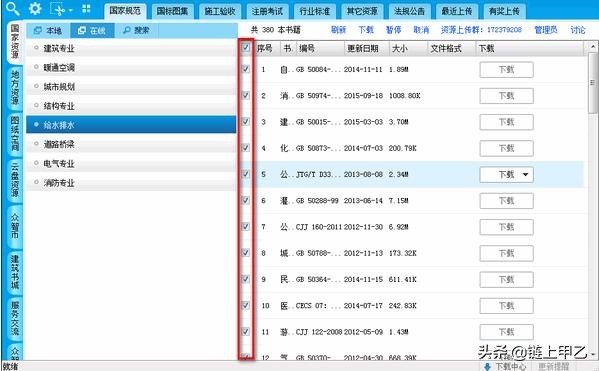Download book in row 10 CECS
Image resolution: width=599 pixels, height=371 pixels.
click(507, 306)
